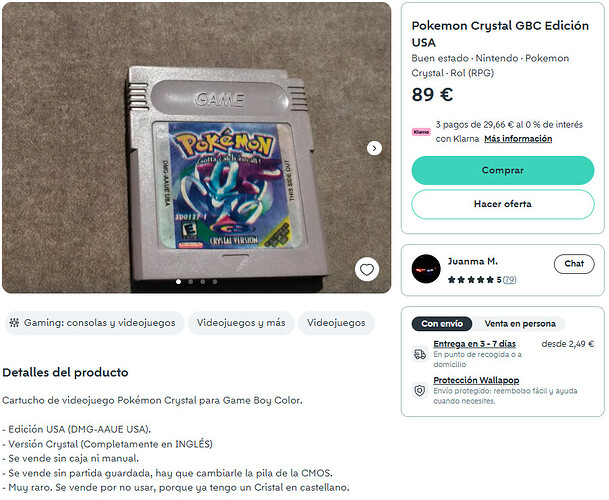Image resolution: width=609 pixels, height=500 pixels.
Task: Click the Wallapop protection shield icon
Action: click(420, 390)
